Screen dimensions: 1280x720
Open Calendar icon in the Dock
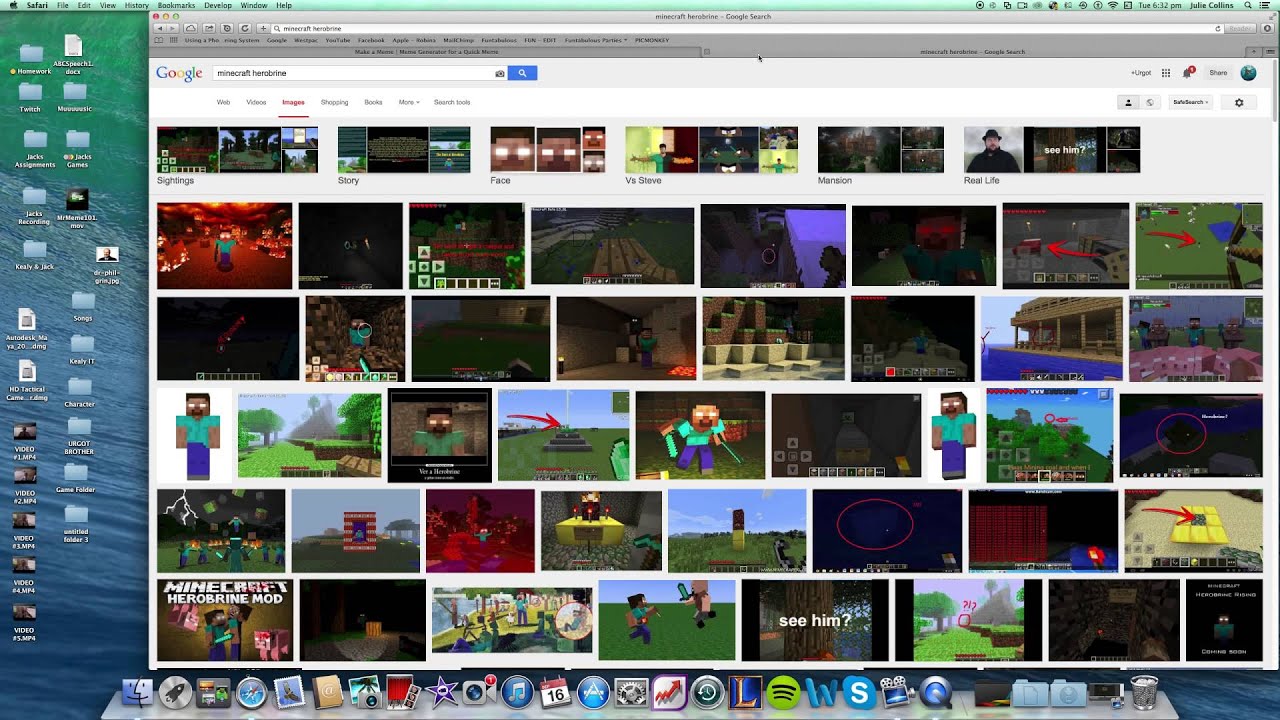(x=555, y=692)
